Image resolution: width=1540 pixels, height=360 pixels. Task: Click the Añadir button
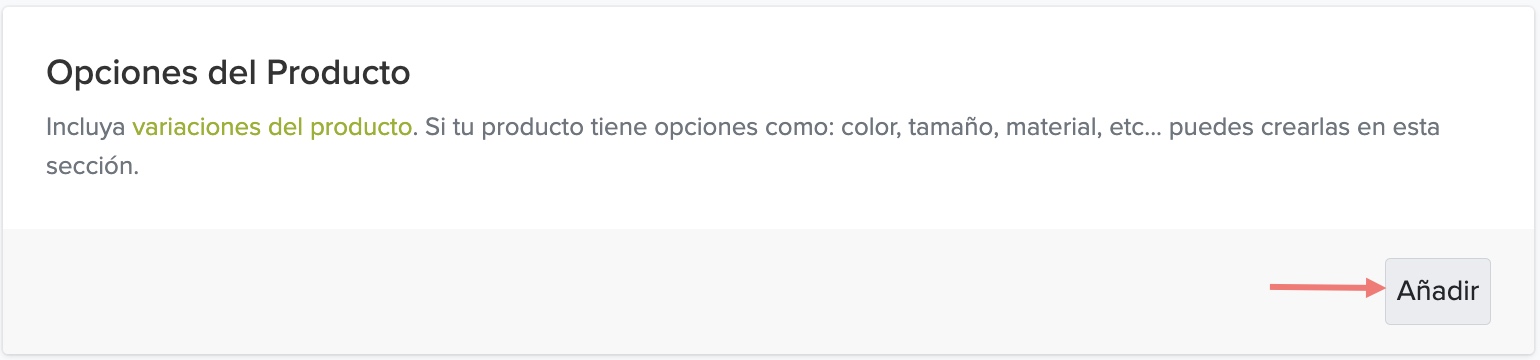click(x=1437, y=291)
